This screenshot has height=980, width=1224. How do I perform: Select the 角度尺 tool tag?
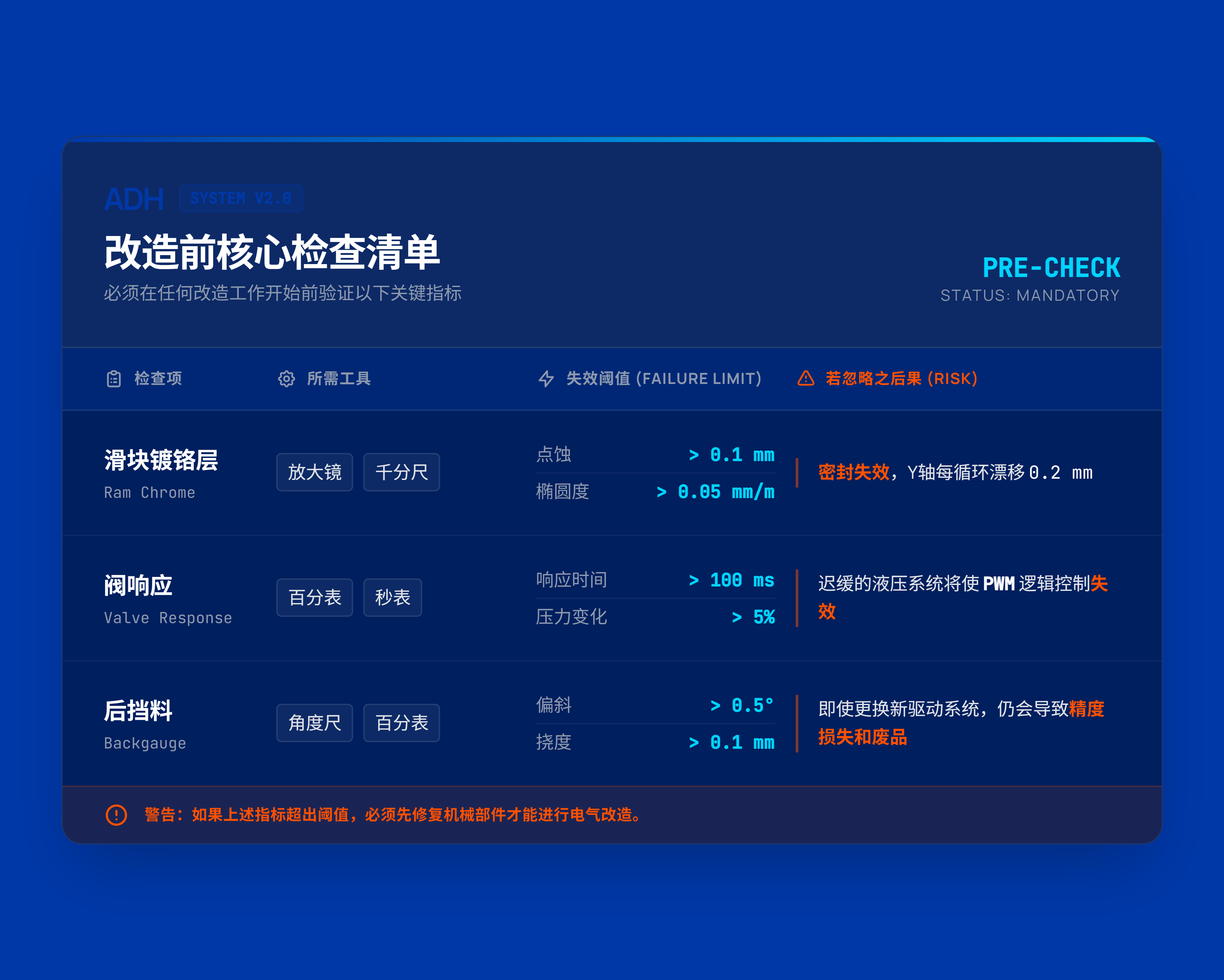tap(314, 723)
